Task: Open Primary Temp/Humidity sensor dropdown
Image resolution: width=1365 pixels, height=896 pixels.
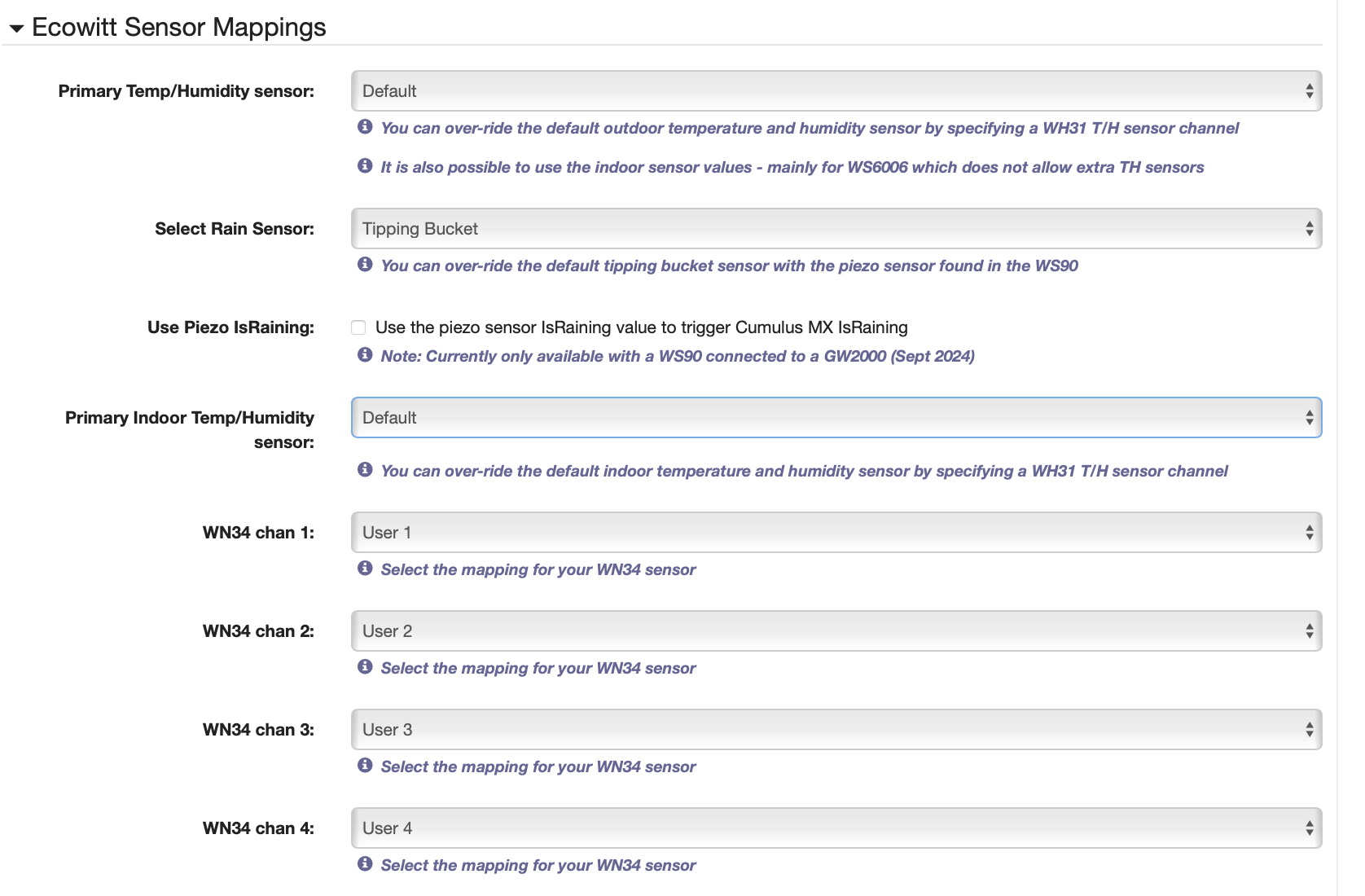Action: click(x=836, y=91)
